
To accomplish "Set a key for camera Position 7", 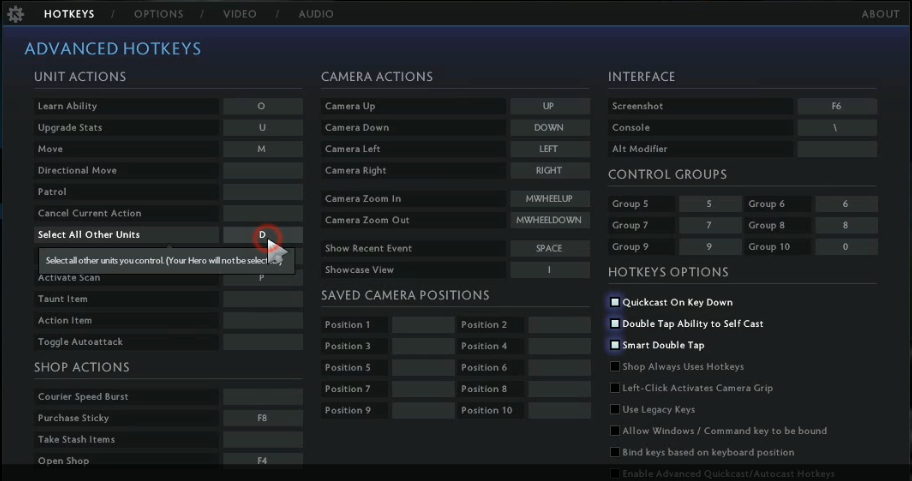I will [423, 389].
